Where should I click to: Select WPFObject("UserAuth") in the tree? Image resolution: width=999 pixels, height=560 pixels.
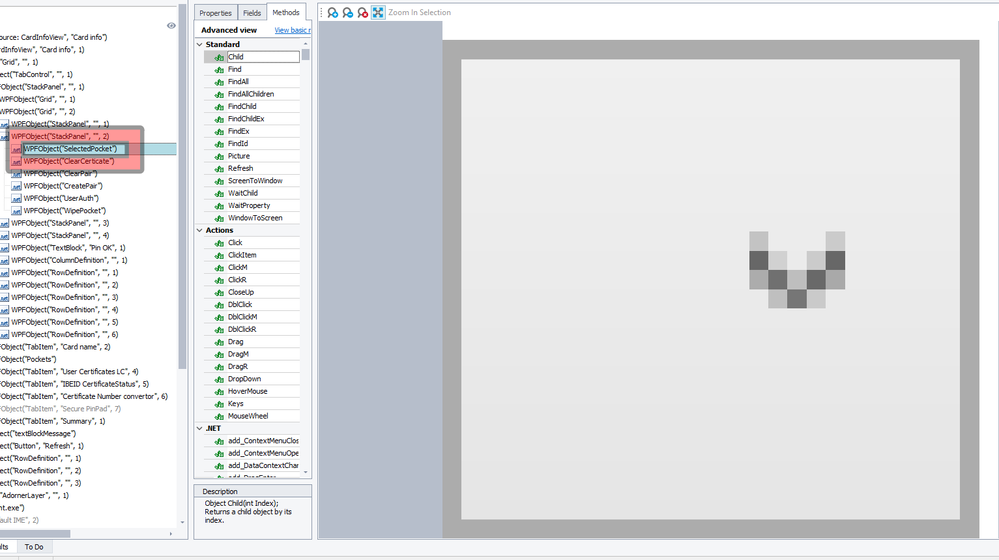(61, 198)
